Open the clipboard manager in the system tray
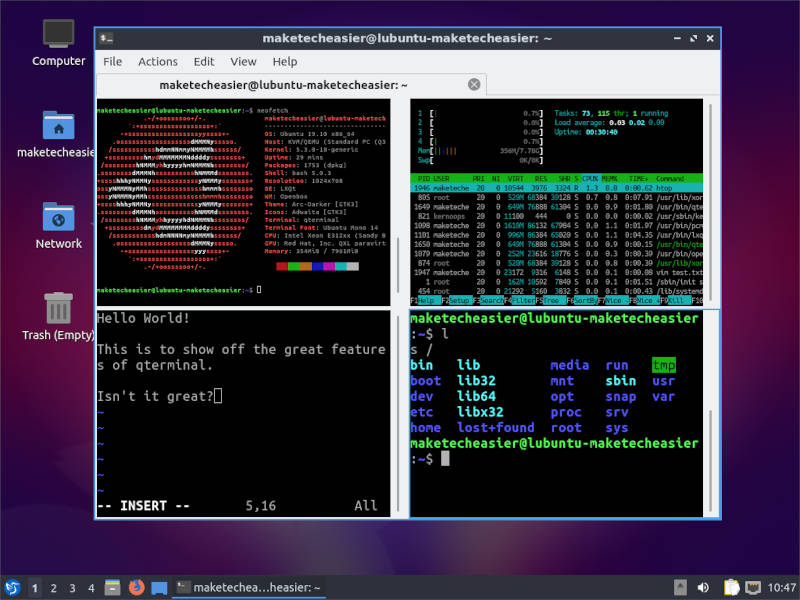 click(729, 587)
